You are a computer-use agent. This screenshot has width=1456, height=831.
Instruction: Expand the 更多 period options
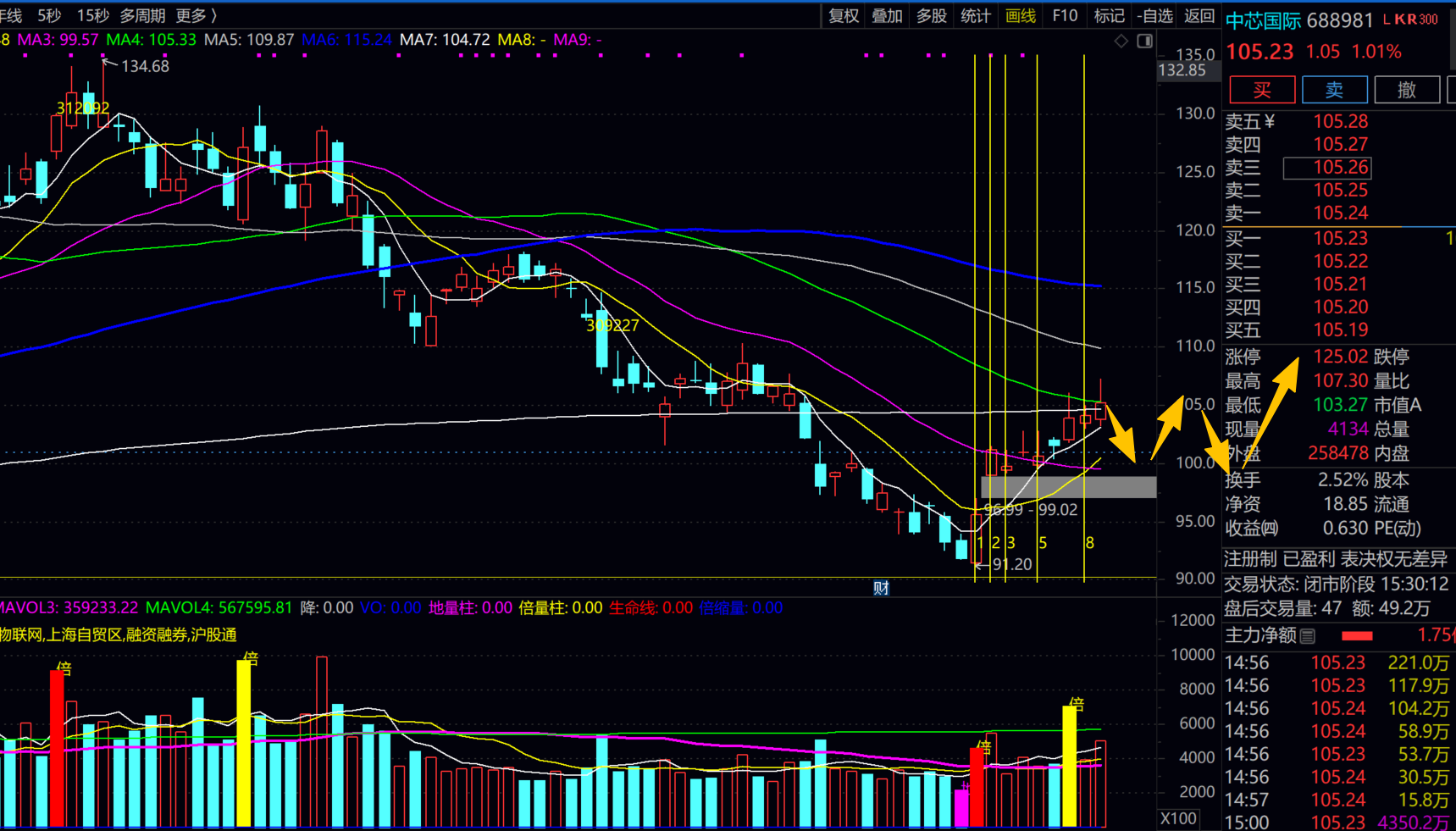[x=196, y=15]
